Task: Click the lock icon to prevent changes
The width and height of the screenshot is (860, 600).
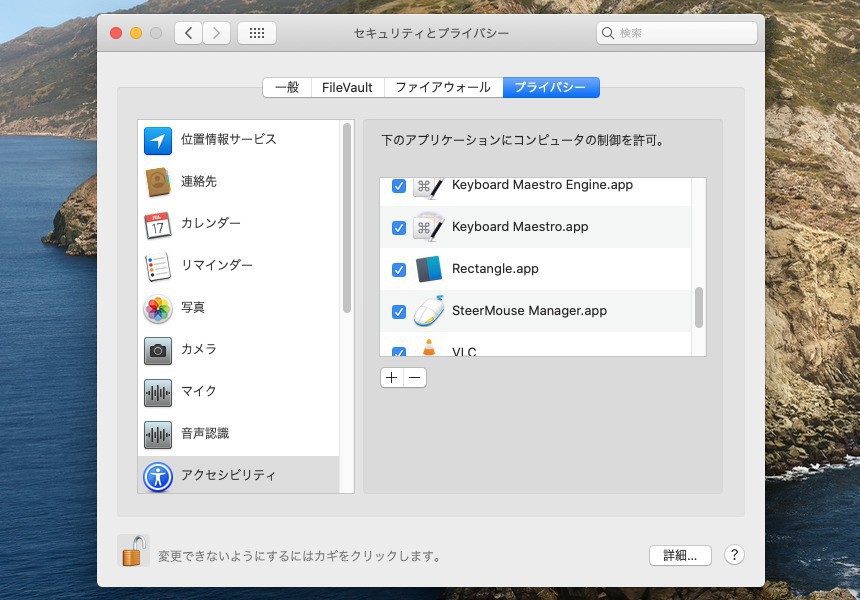Action: click(x=133, y=551)
